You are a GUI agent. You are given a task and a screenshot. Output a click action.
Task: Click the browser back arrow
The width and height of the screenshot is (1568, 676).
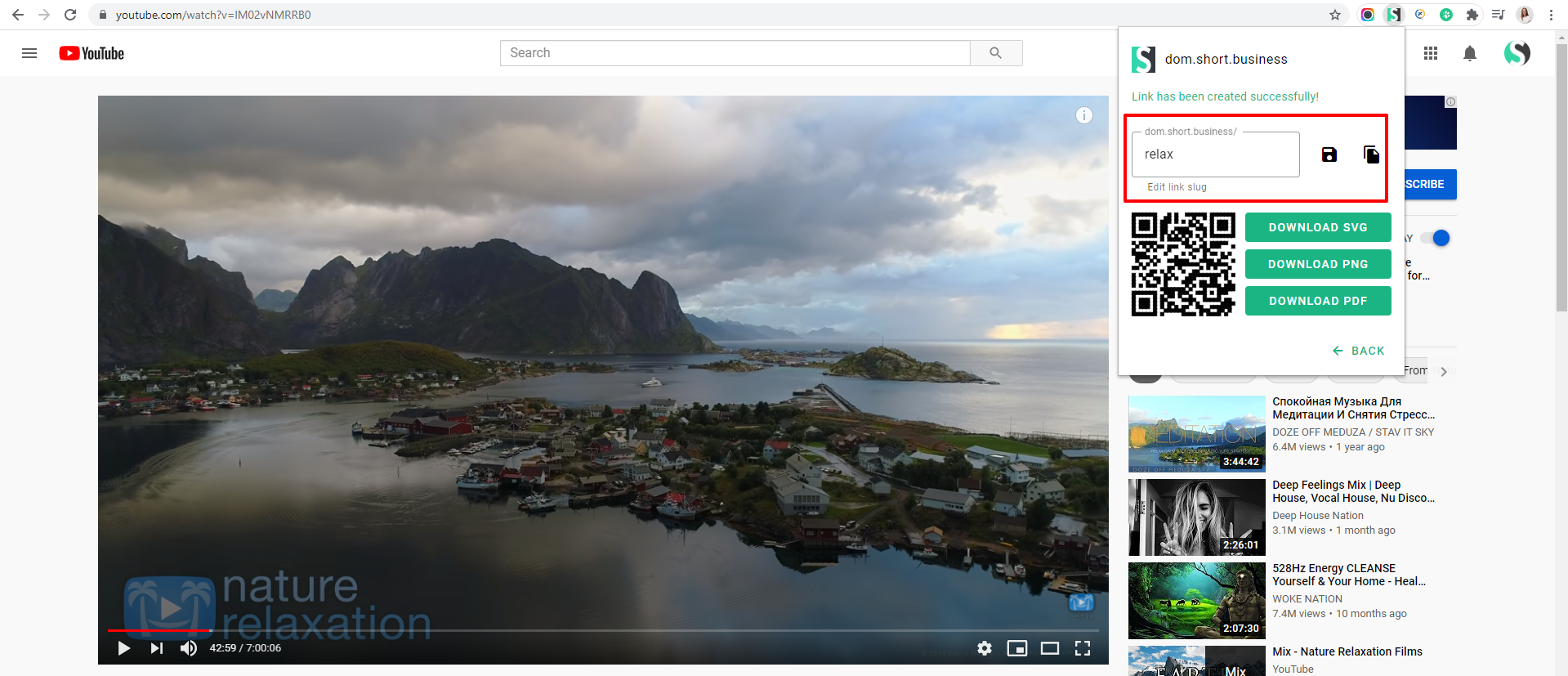18,15
